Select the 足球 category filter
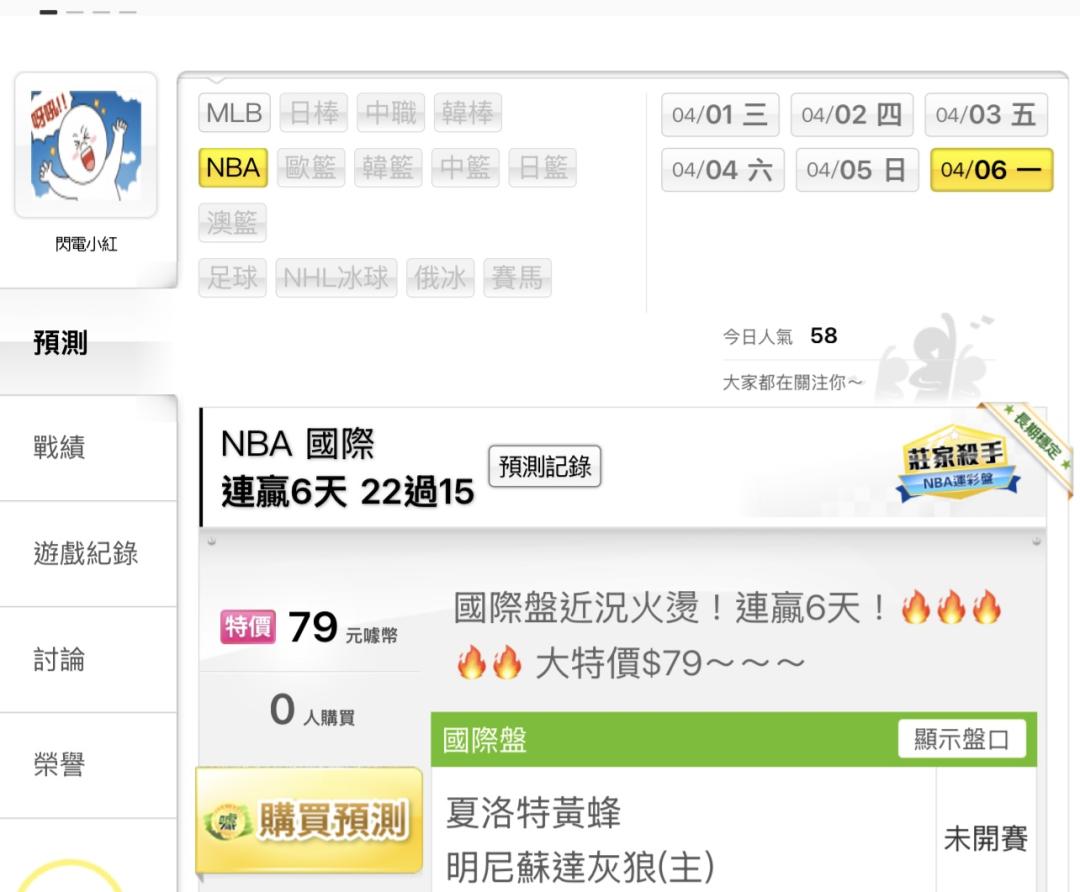Viewport: 1080px width, 892px height. (x=232, y=278)
